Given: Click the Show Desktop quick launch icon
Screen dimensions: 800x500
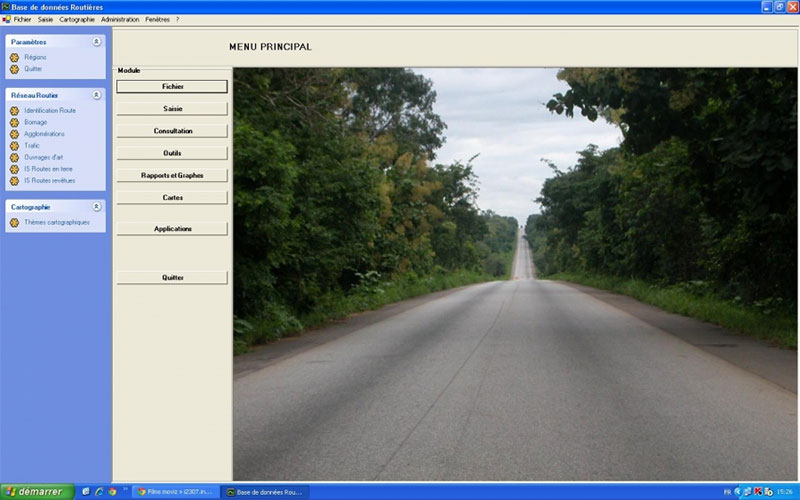Looking at the screenshot, I should click(x=86, y=492).
